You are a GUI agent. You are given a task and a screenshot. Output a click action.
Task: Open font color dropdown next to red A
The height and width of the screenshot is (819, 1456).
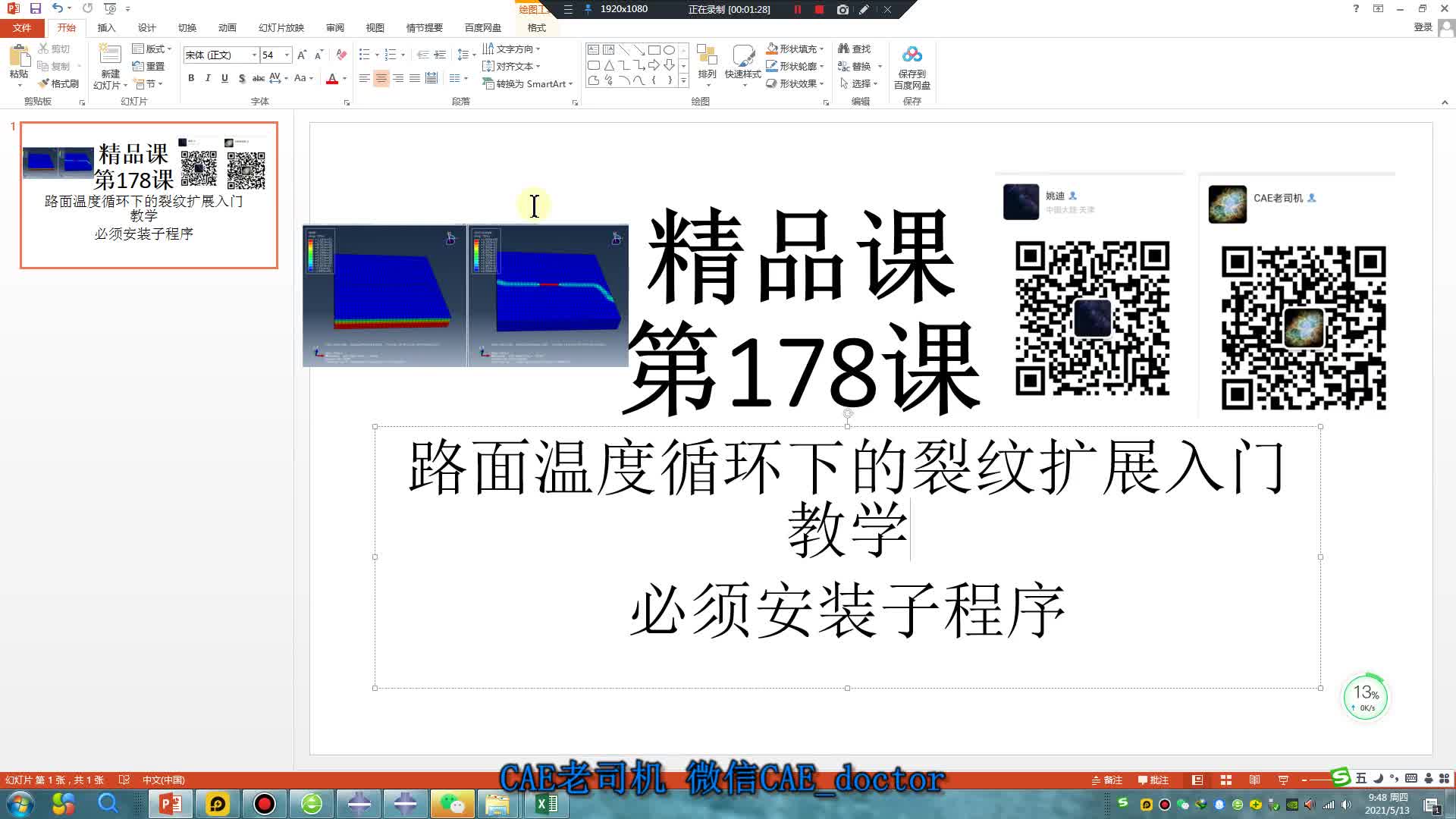point(344,78)
